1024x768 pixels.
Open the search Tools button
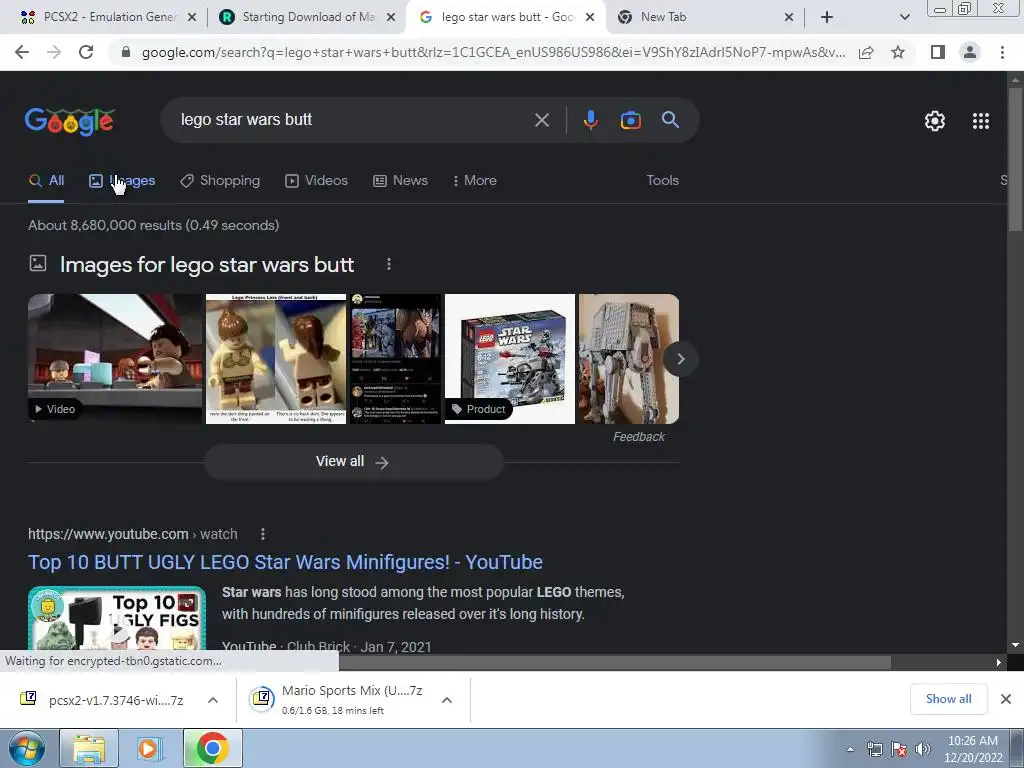(x=662, y=180)
